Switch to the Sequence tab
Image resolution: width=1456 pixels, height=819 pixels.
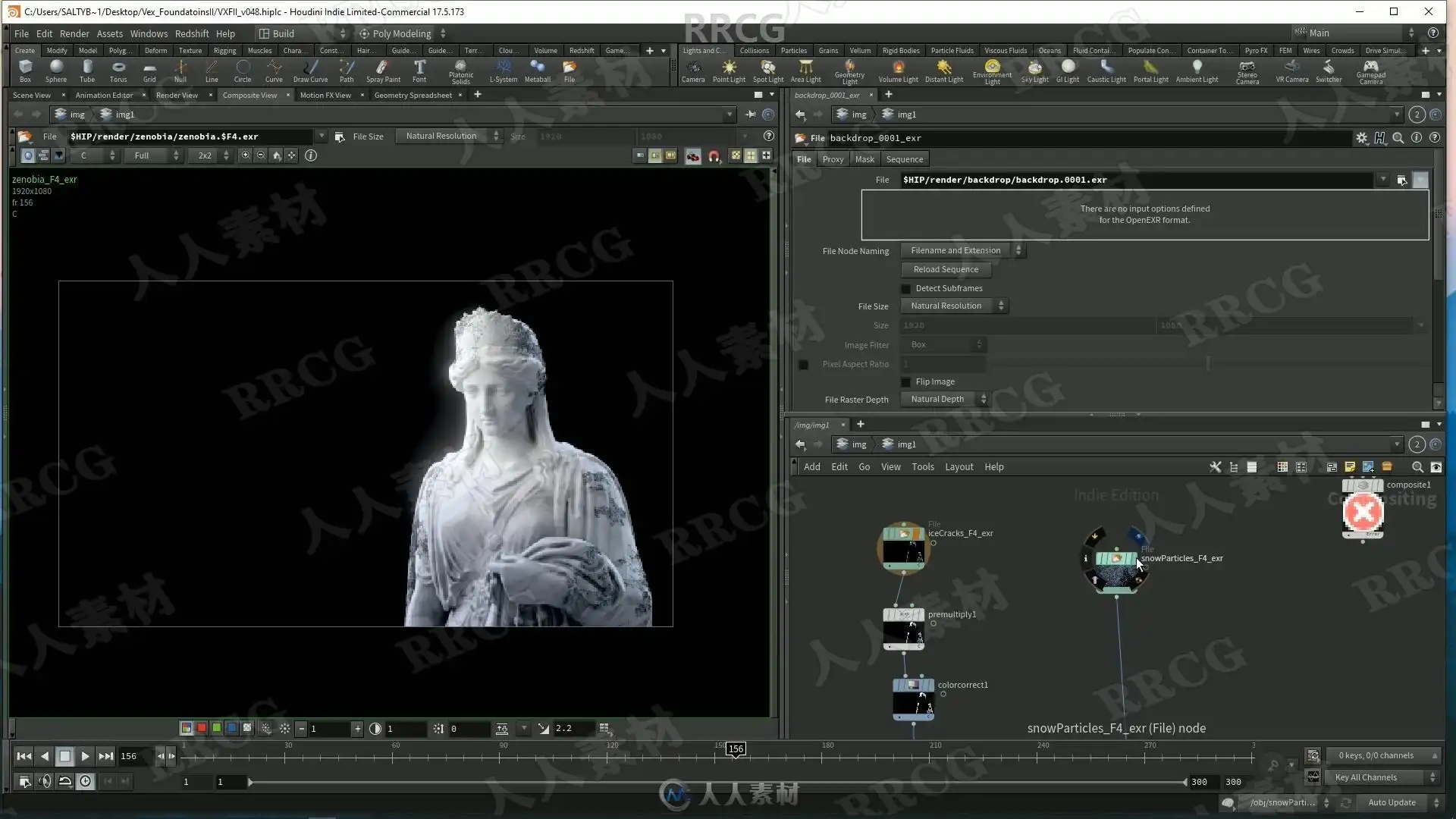point(904,159)
